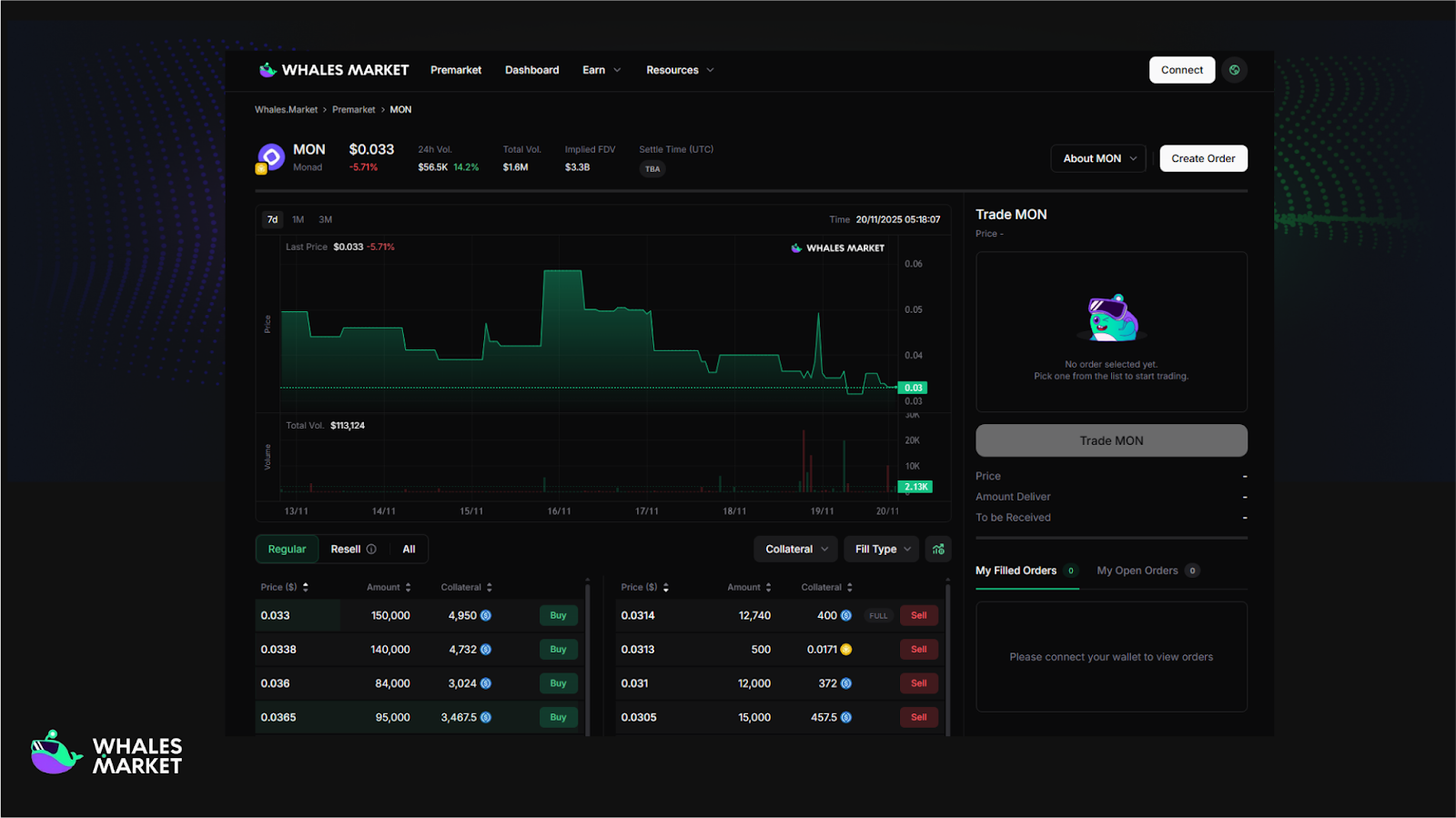The height and width of the screenshot is (818, 1456).
Task: Select the 7d chart range
Action: [272, 219]
